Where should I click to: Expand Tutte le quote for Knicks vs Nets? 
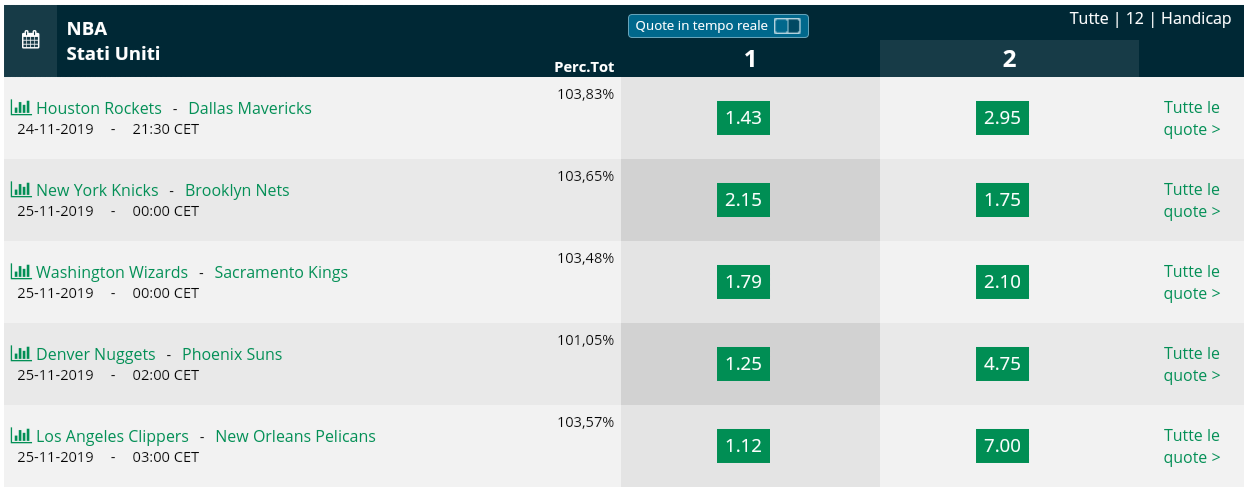(x=1192, y=200)
